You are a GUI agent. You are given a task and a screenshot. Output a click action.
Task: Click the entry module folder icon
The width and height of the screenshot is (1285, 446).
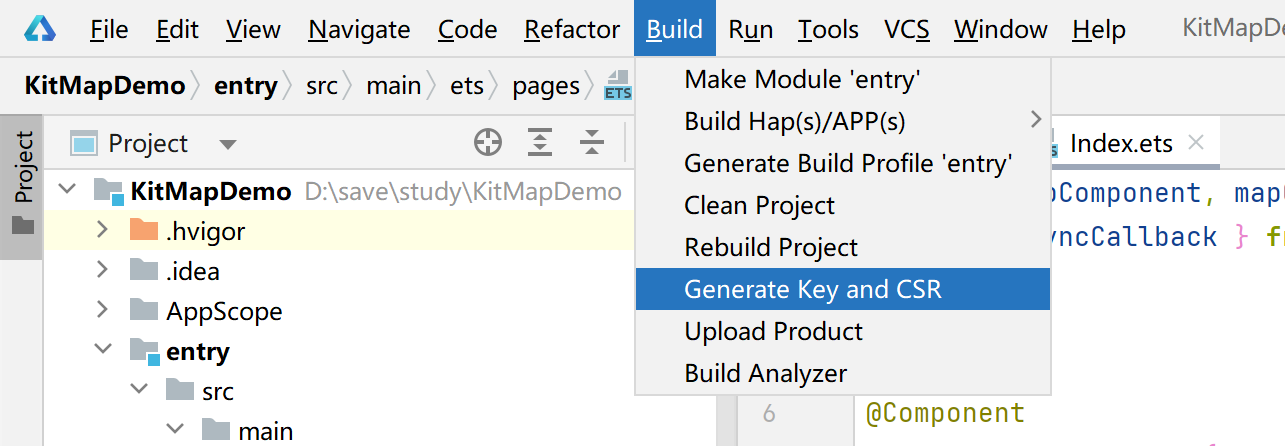(144, 352)
